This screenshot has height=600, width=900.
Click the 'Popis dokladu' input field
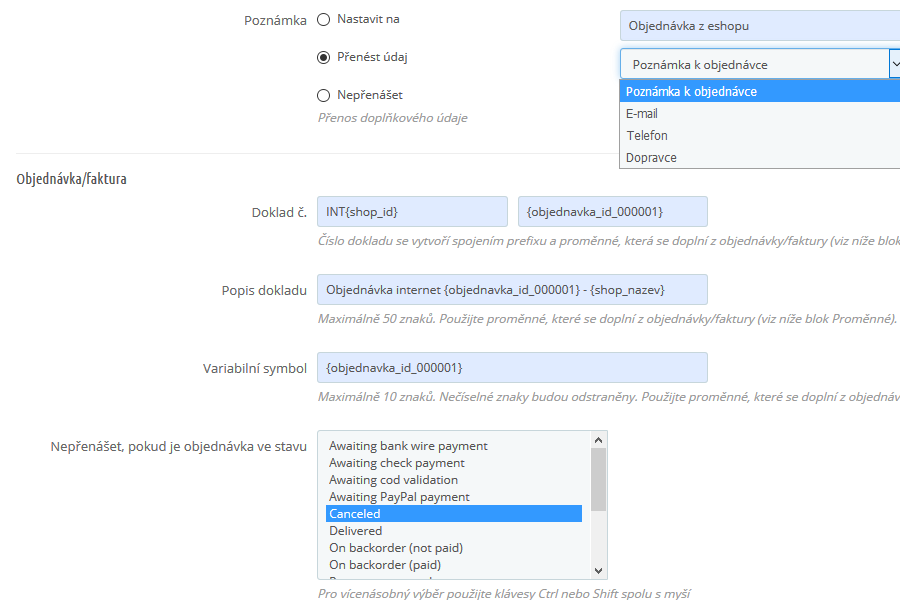pyautogui.click(x=512, y=290)
